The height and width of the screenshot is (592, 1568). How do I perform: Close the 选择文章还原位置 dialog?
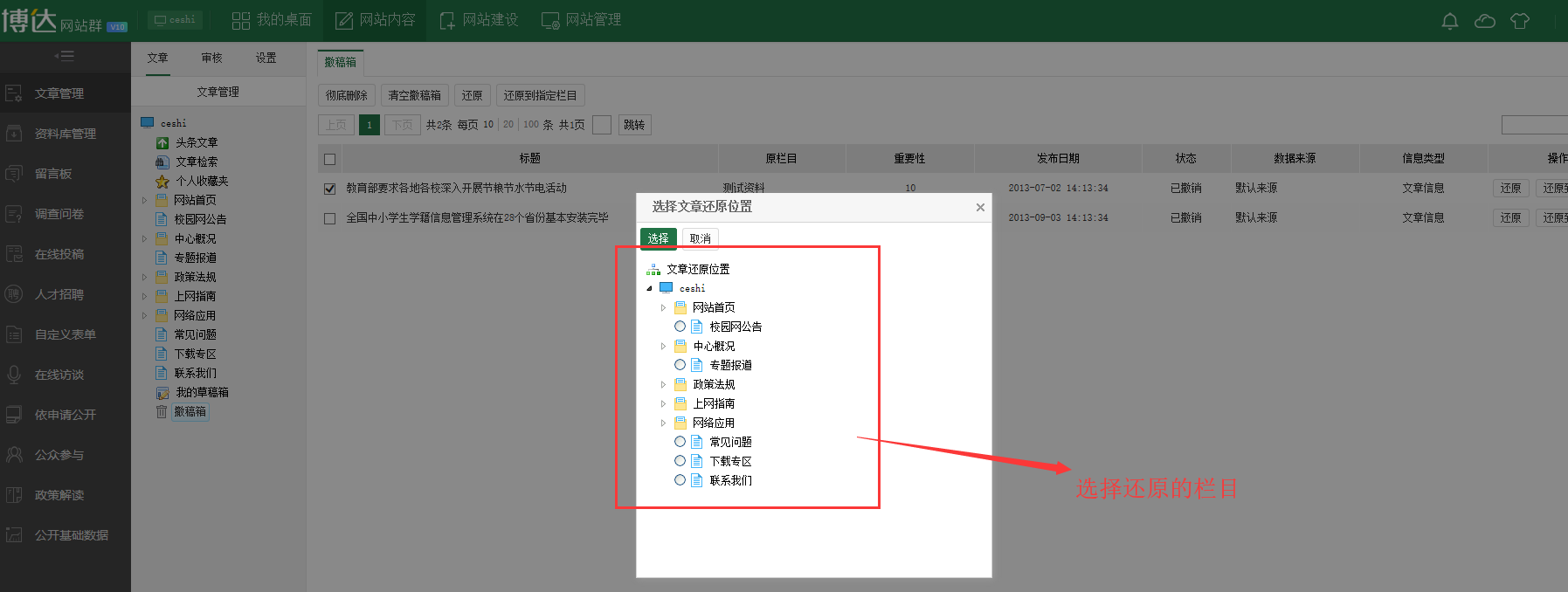[x=980, y=207]
